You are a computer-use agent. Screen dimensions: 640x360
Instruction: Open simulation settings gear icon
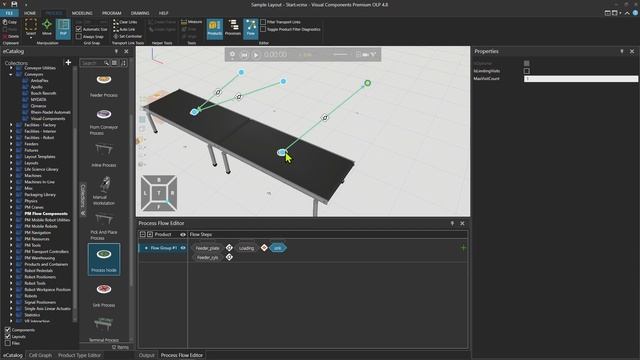coord(232,54)
